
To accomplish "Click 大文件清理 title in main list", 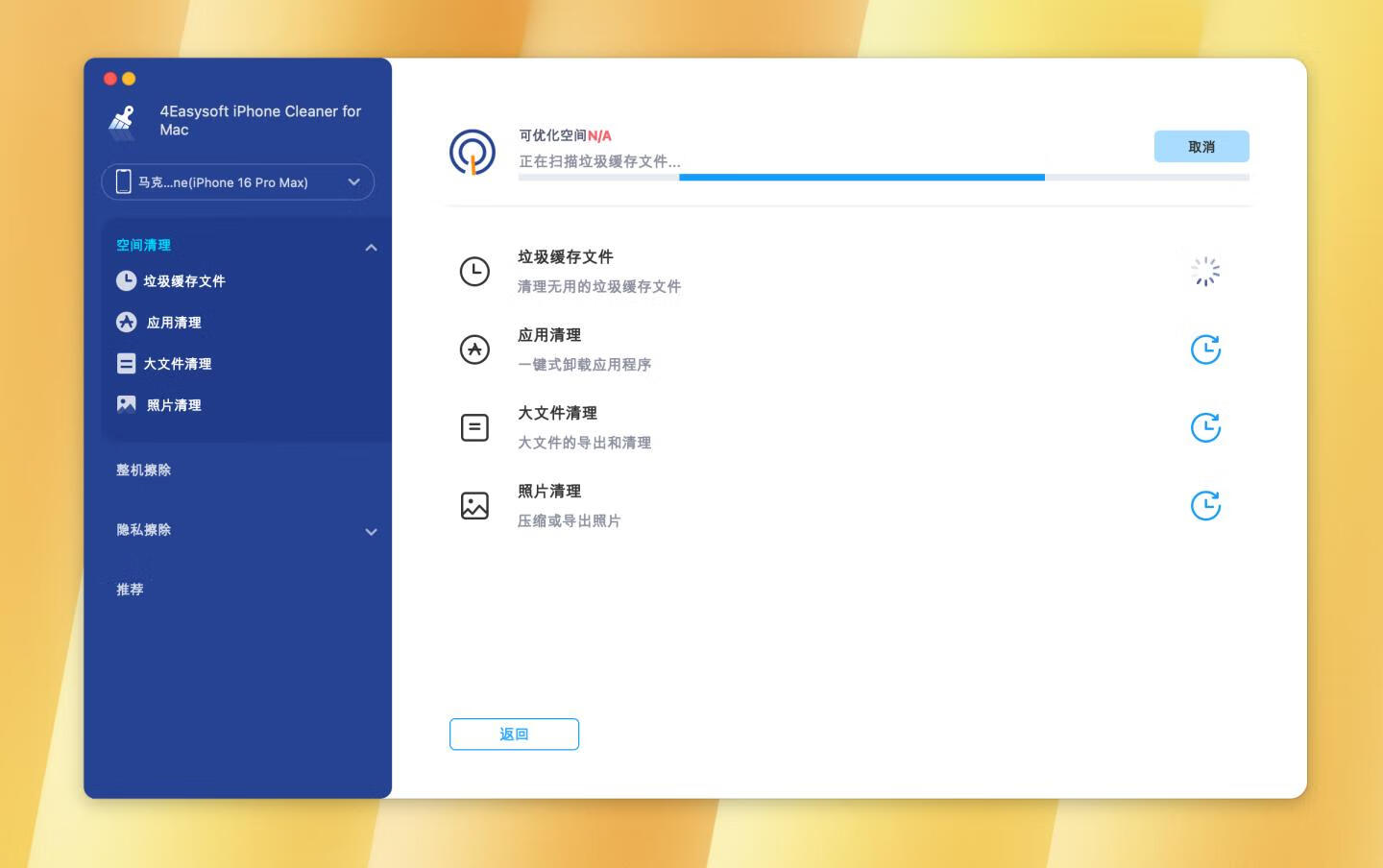I will tap(557, 413).
